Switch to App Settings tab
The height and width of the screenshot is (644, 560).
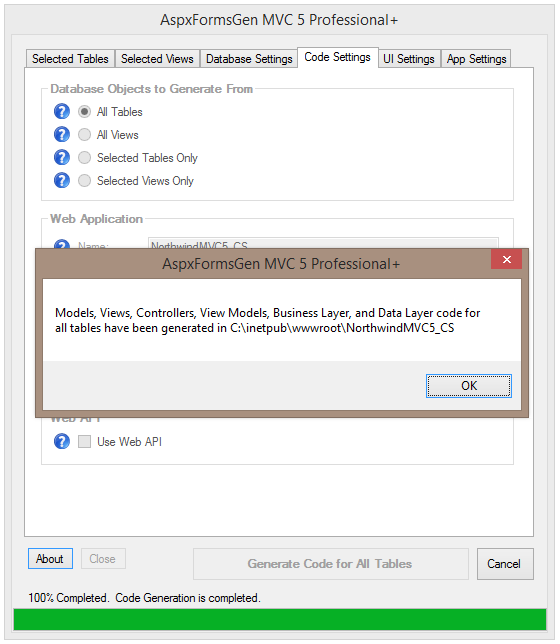click(x=476, y=59)
